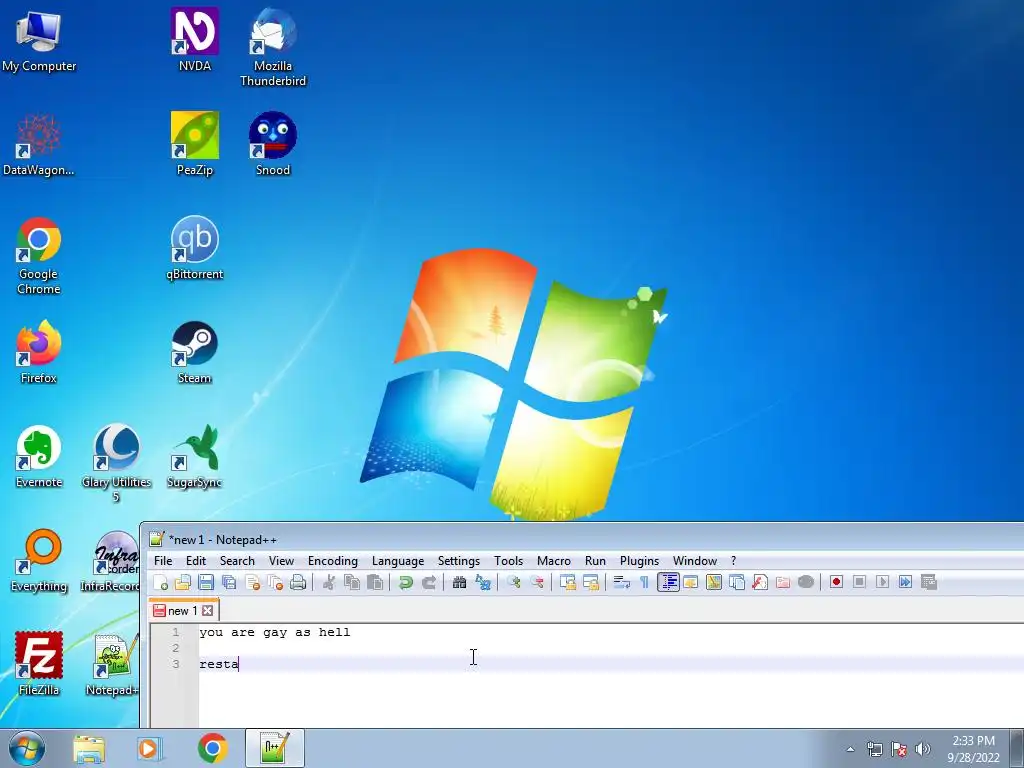Click the Print toolbar icon

pos(298,582)
